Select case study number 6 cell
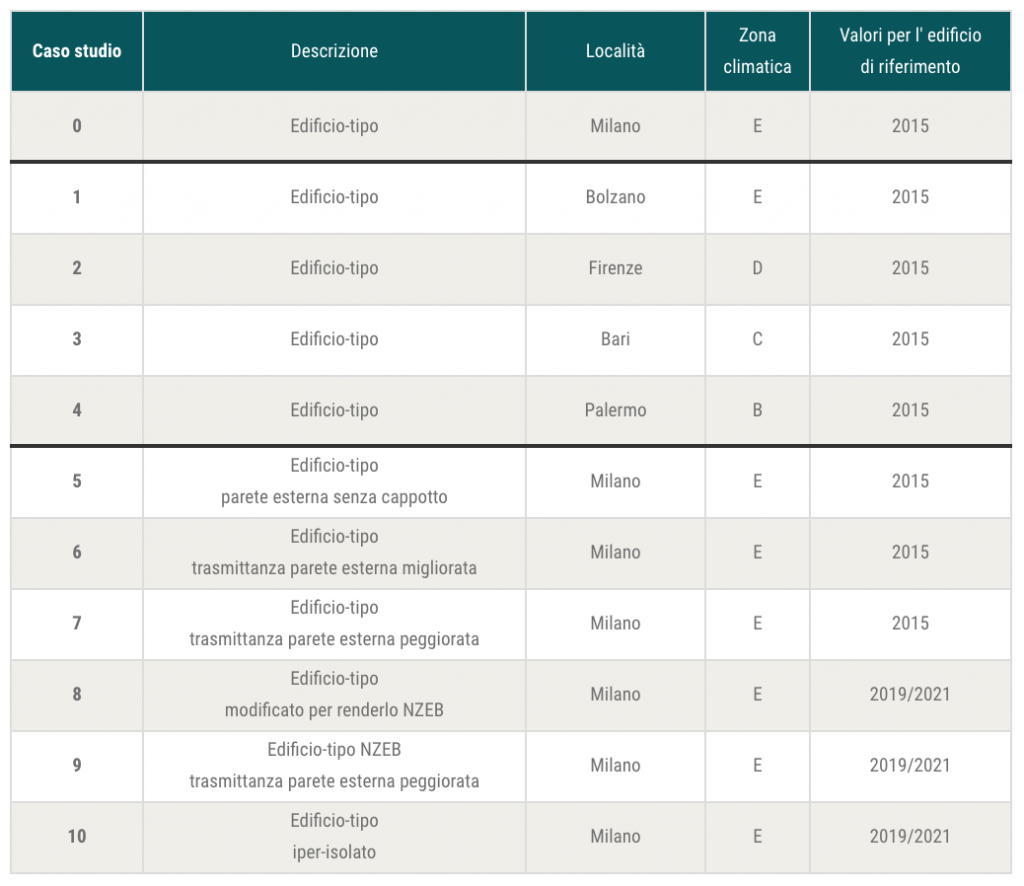 click(x=77, y=552)
